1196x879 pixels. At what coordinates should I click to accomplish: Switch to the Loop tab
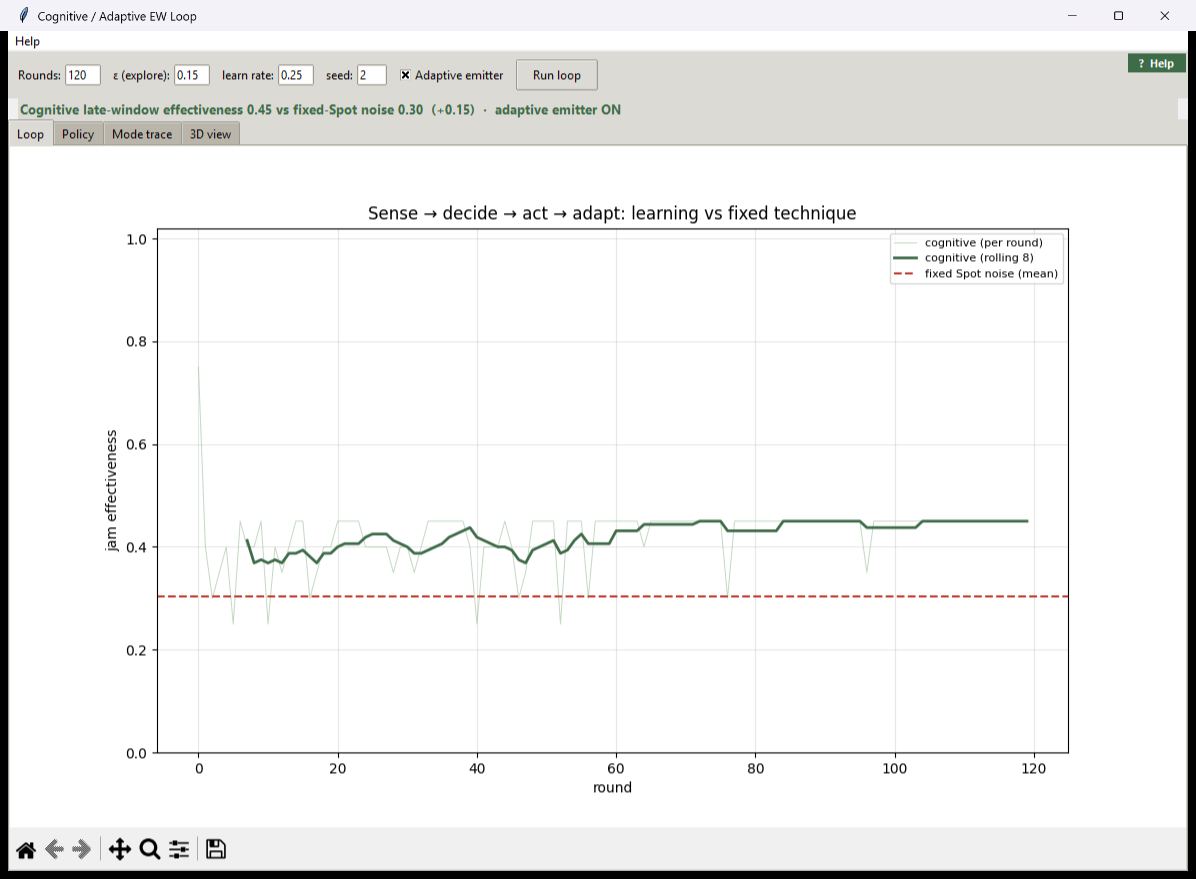(31, 134)
